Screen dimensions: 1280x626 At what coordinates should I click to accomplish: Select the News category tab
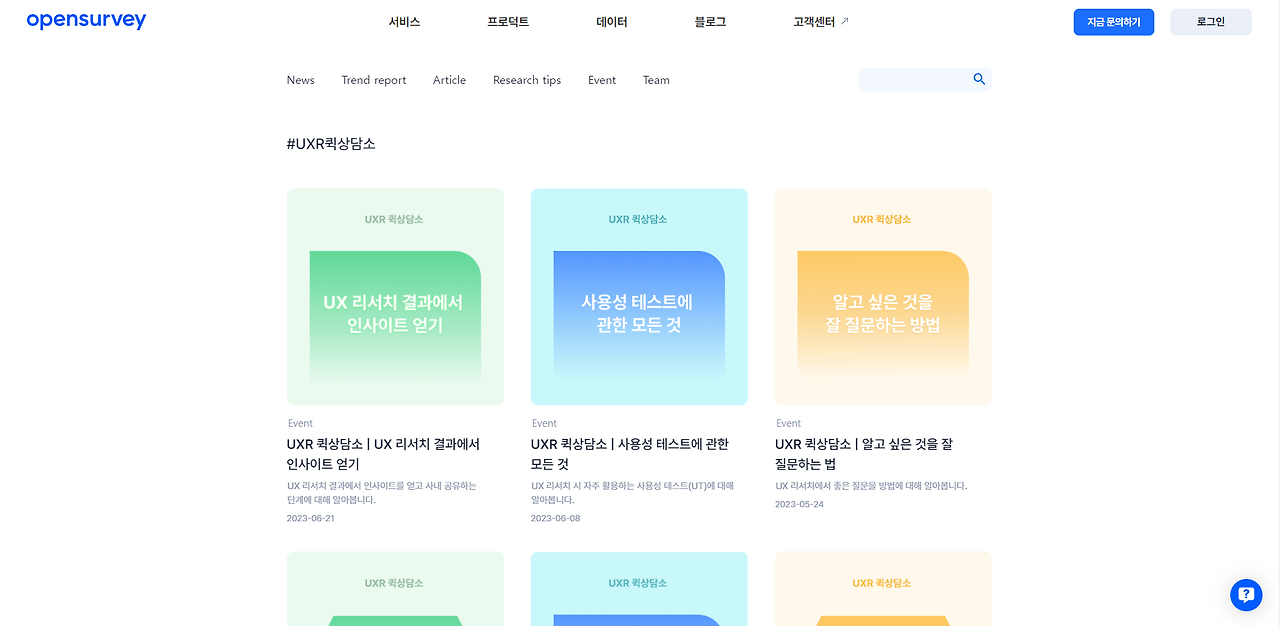300,80
